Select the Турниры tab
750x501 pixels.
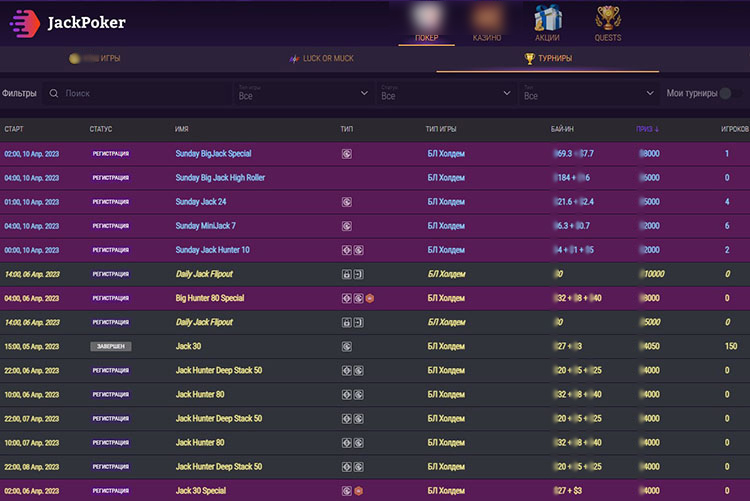548,59
